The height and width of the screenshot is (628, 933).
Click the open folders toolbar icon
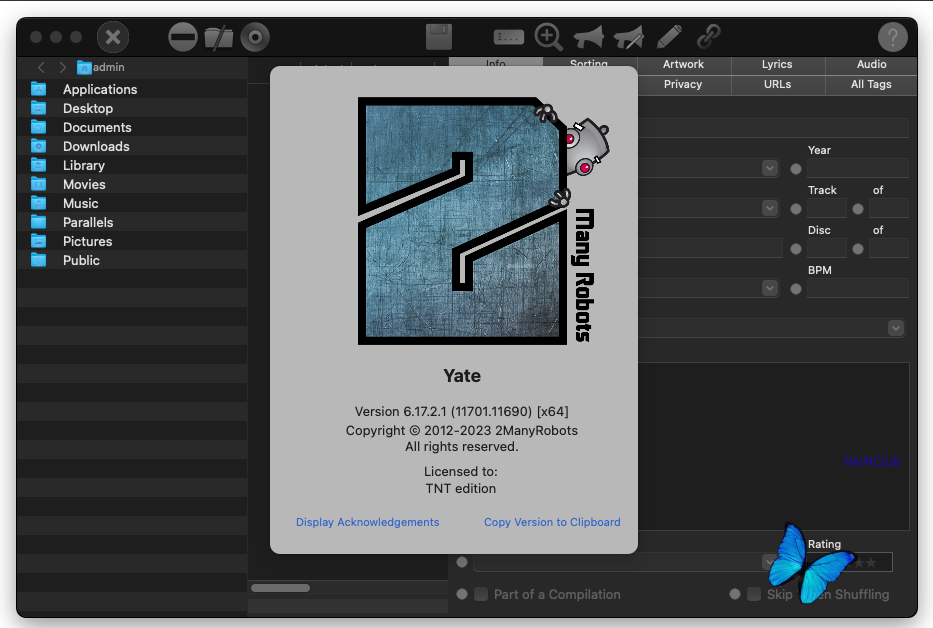click(x=219, y=38)
